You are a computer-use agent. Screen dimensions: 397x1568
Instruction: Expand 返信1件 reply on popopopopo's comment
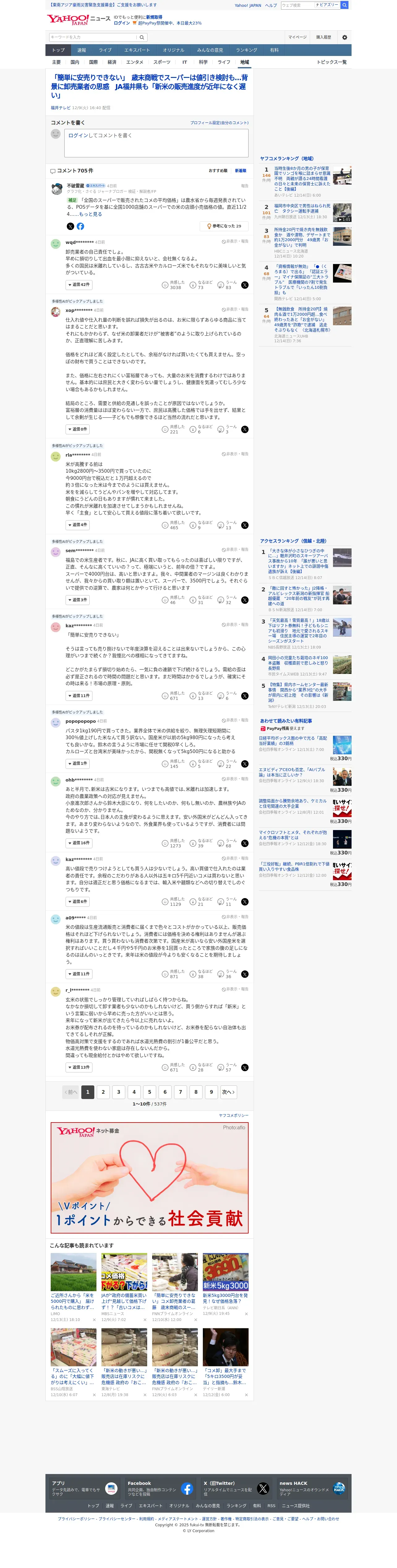(x=78, y=763)
